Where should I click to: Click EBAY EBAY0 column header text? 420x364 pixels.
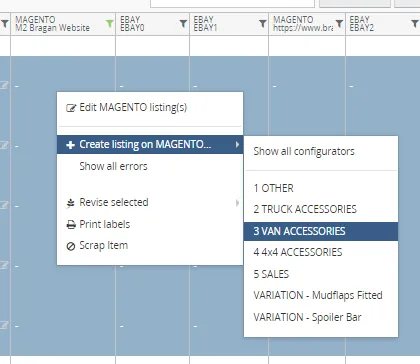pos(132,24)
